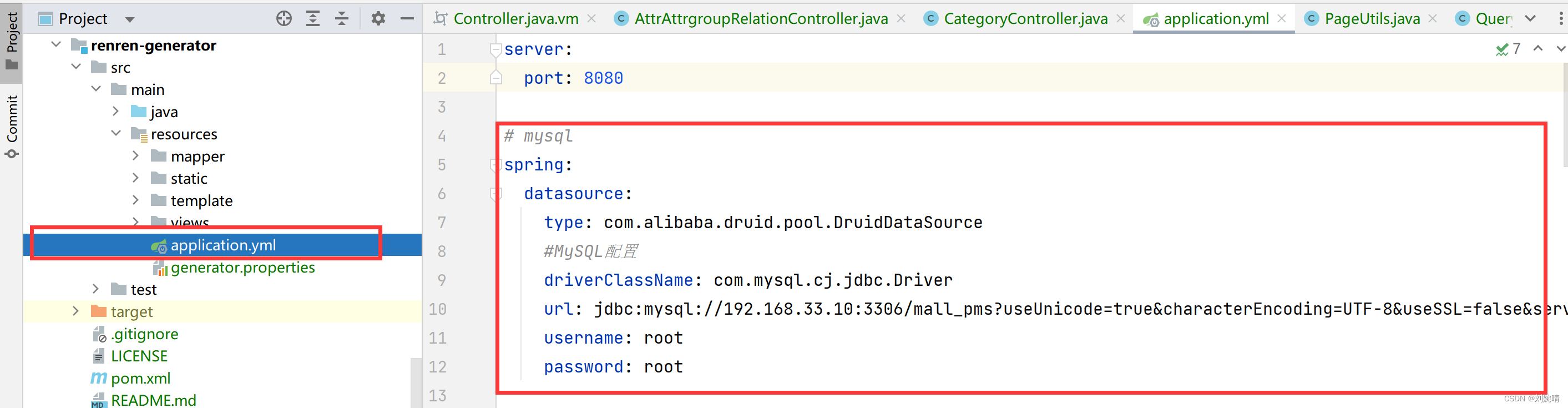Click the inspections widget showing 7
This screenshot has height=408, width=1568.
pyautogui.click(x=1508, y=49)
